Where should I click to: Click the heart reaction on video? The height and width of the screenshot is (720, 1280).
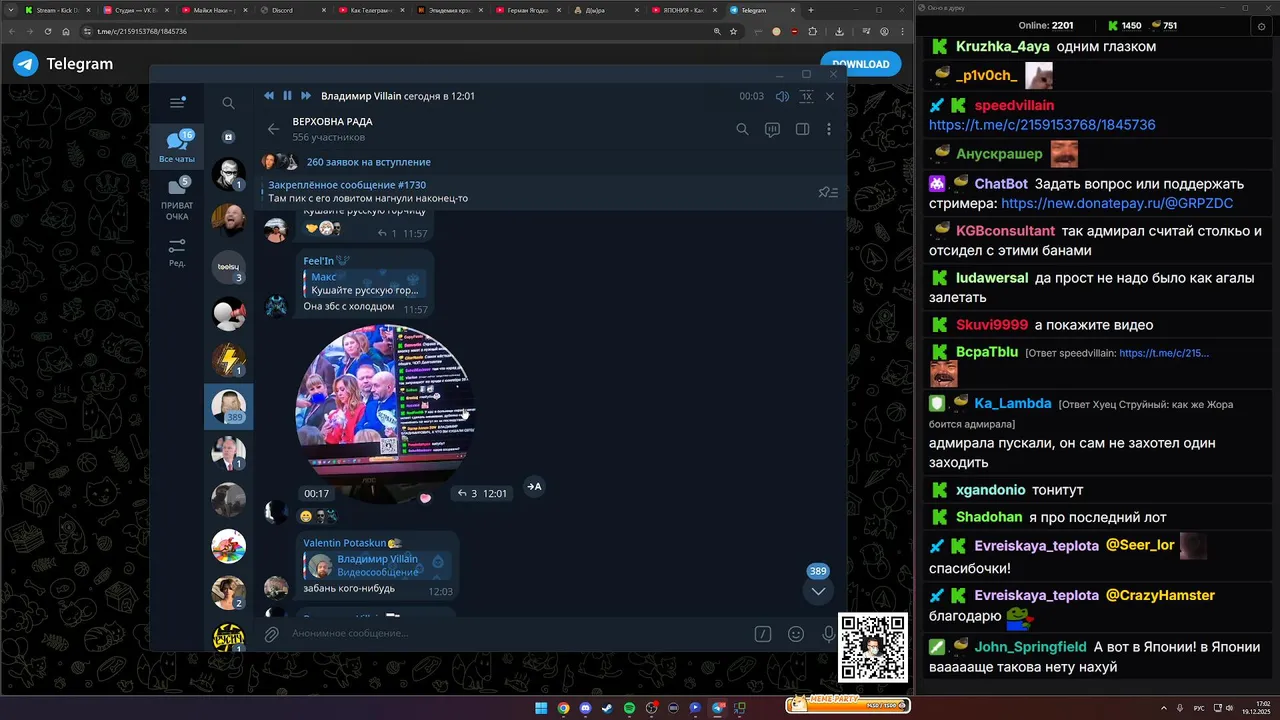tap(425, 498)
